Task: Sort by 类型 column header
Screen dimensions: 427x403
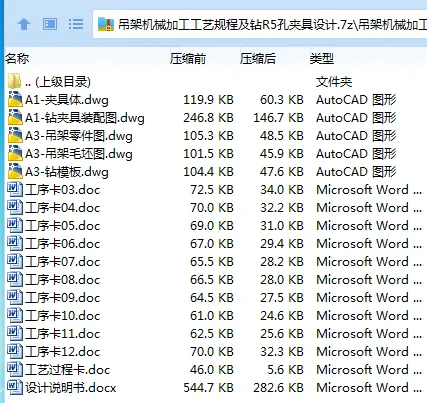Action: pyautogui.click(x=322, y=59)
